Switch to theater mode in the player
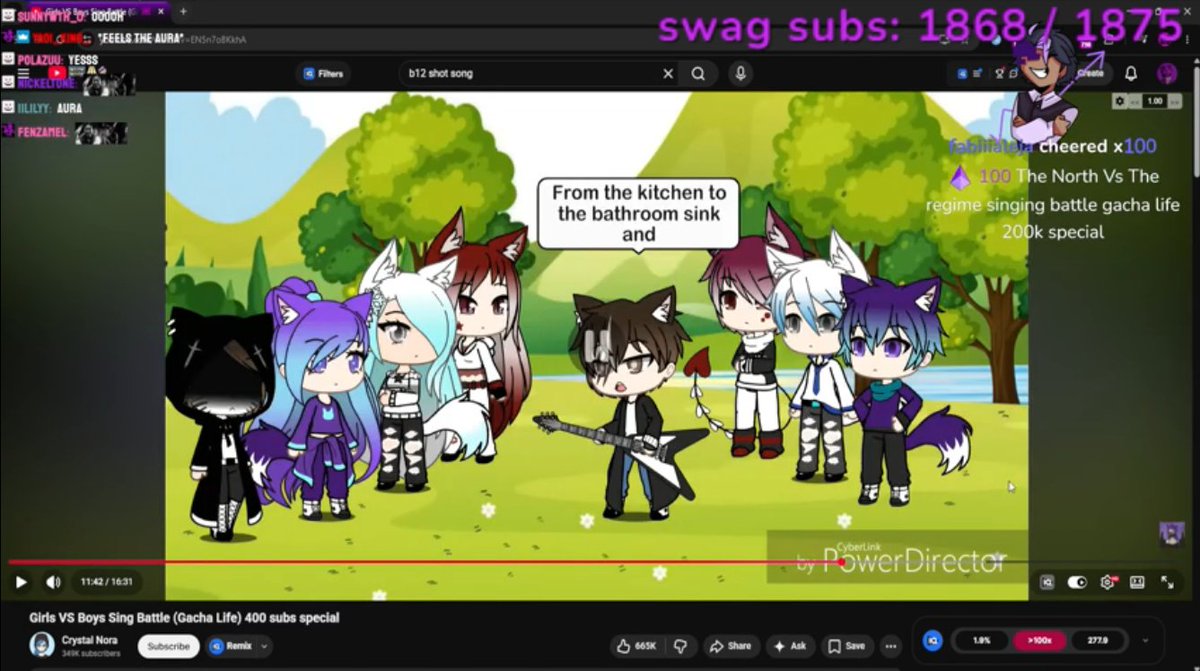Screen dimensions: 1200x671 (x=1137, y=582)
